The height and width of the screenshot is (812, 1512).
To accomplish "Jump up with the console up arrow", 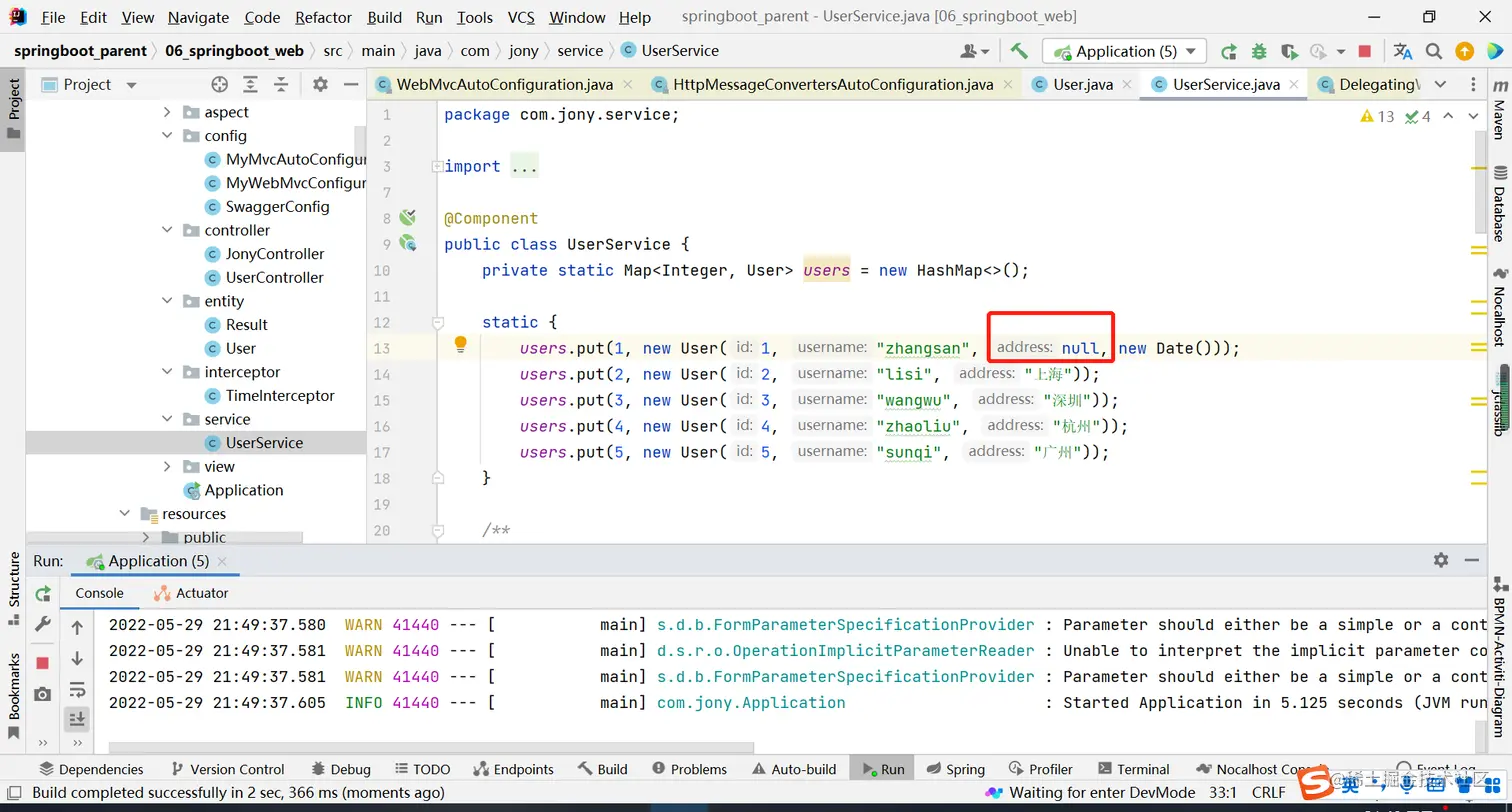I will point(77,628).
